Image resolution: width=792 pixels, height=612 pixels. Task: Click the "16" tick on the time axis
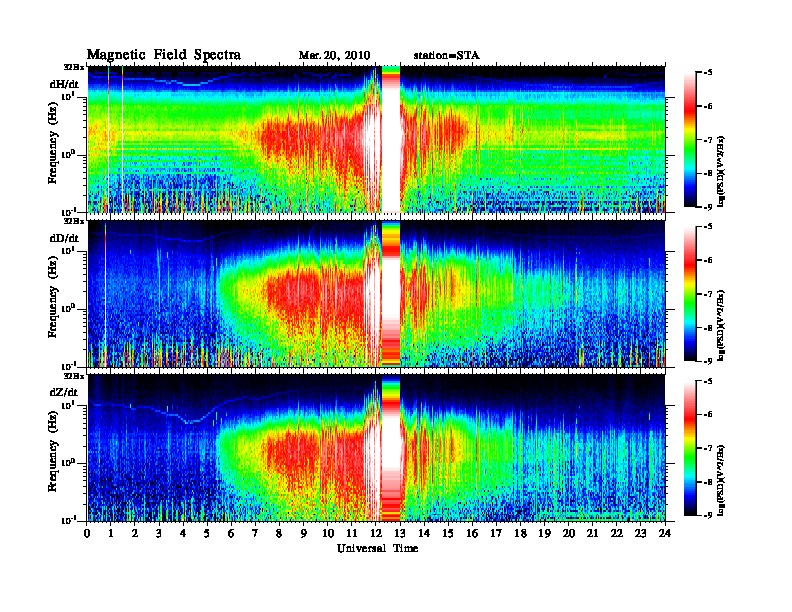pyautogui.click(x=472, y=533)
